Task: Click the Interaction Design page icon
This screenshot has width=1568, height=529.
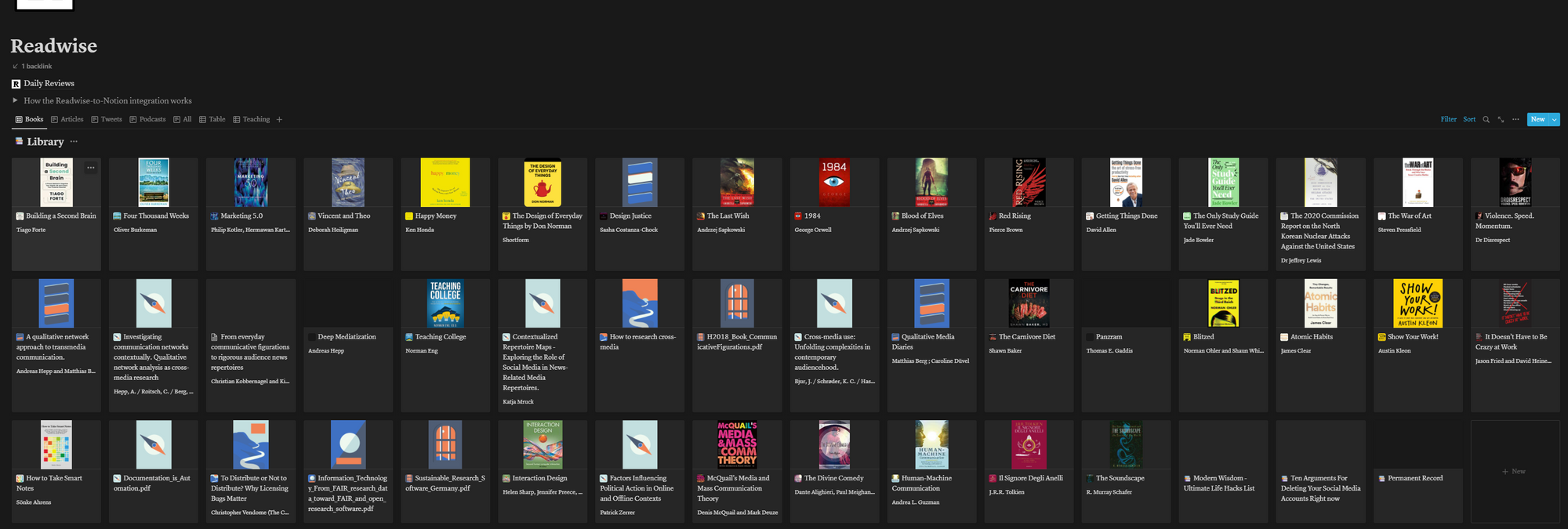Action: tap(506, 478)
